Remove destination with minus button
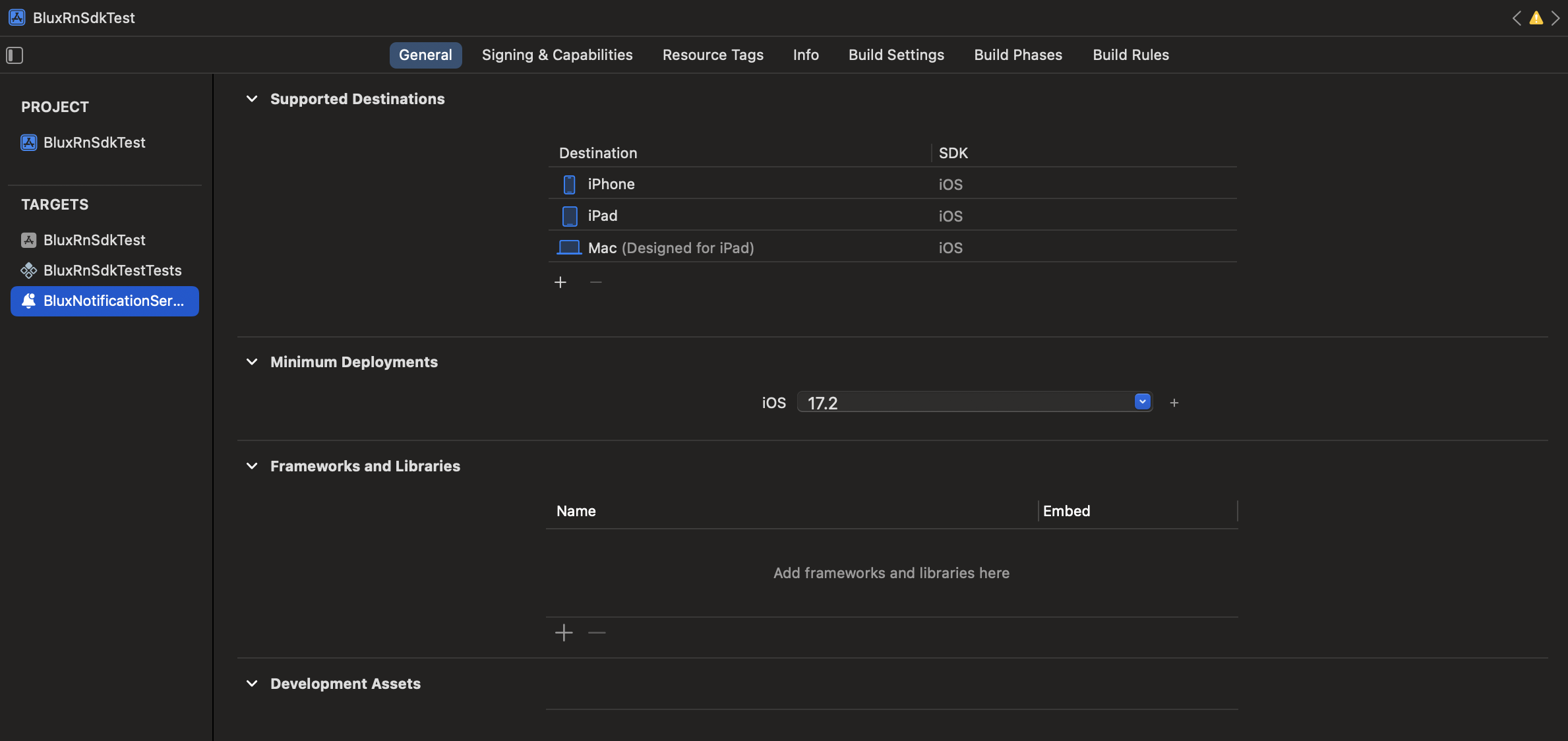The height and width of the screenshot is (741, 1568). pyautogui.click(x=595, y=282)
